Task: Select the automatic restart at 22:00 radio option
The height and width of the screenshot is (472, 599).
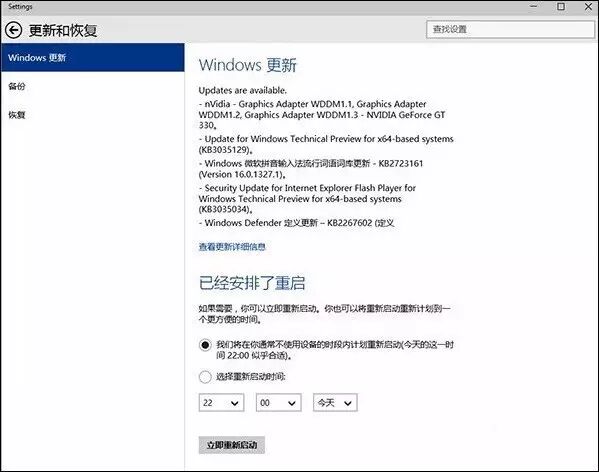Action: coord(205,345)
